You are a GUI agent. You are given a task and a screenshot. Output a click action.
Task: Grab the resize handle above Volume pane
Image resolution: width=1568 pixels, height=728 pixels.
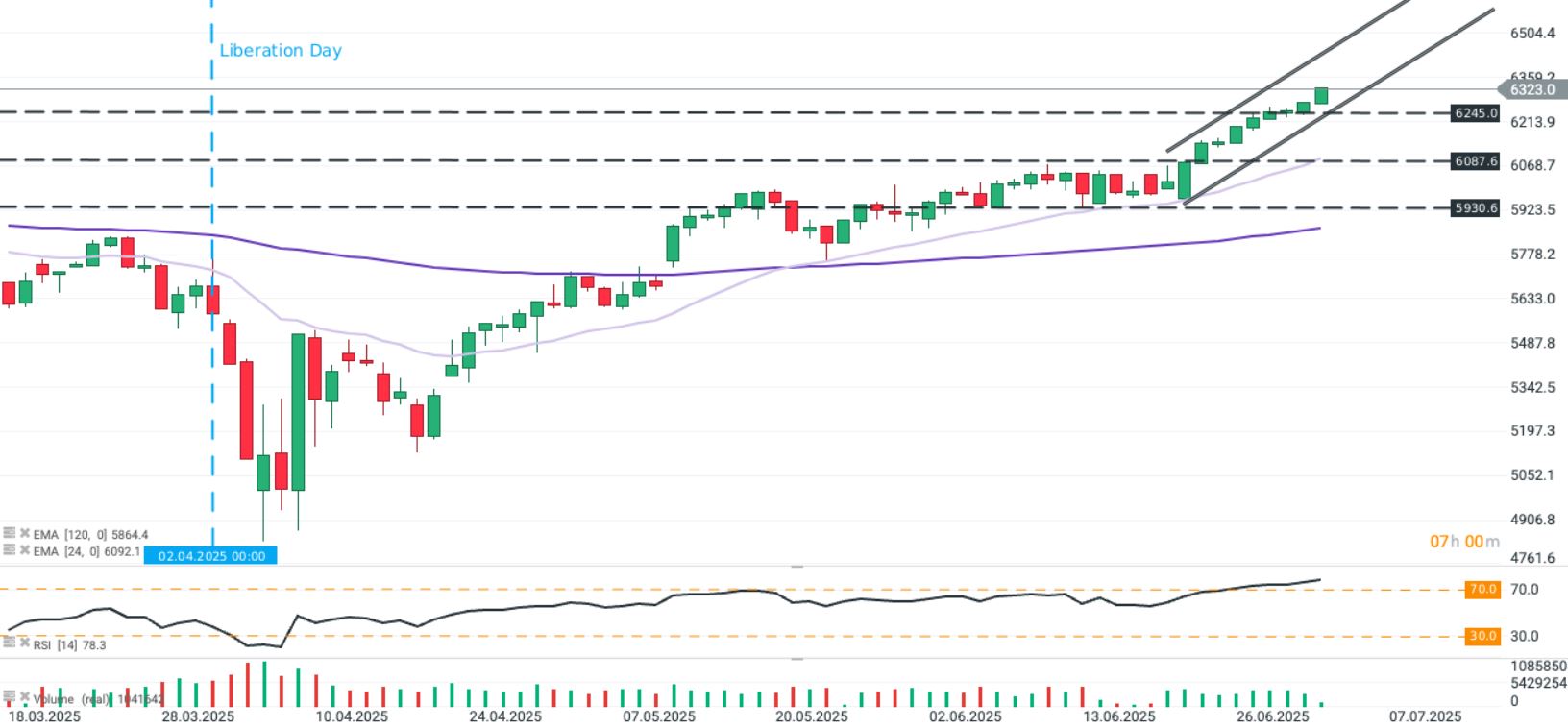(796, 659)
